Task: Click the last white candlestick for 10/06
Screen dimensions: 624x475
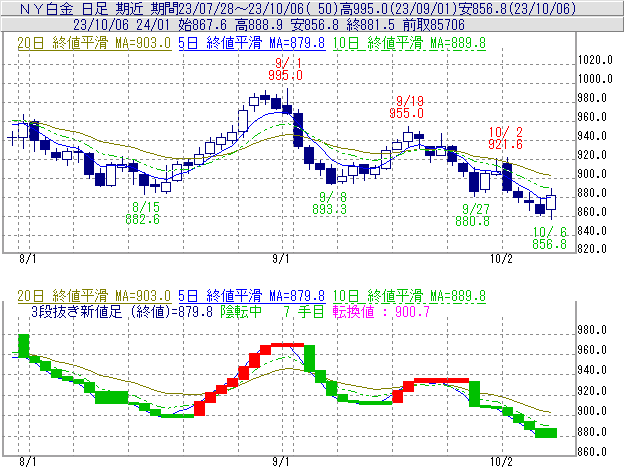Action: pyautogui.click(x=551, y=202)
